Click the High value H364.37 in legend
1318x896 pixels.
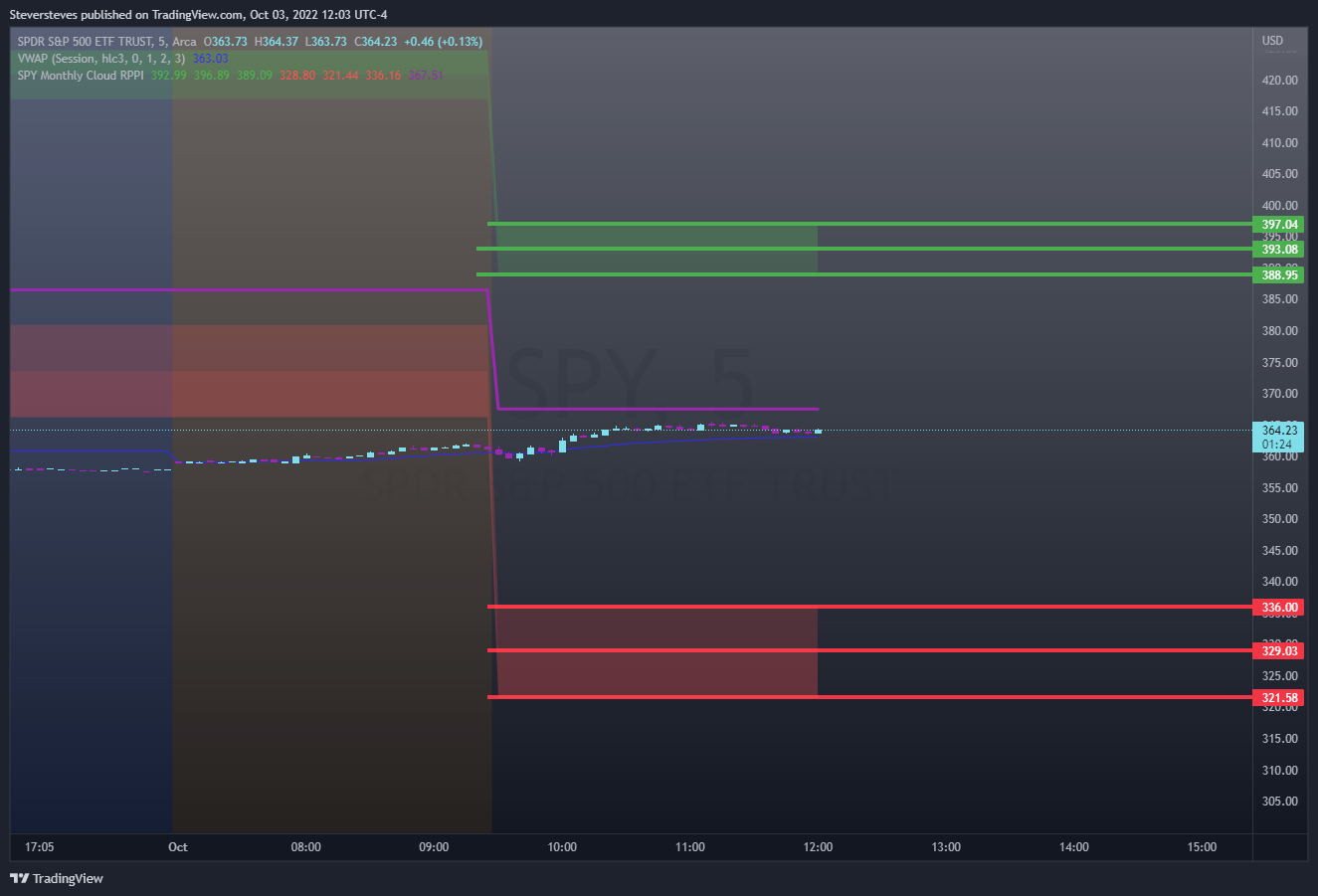click(x=277, y=42)
